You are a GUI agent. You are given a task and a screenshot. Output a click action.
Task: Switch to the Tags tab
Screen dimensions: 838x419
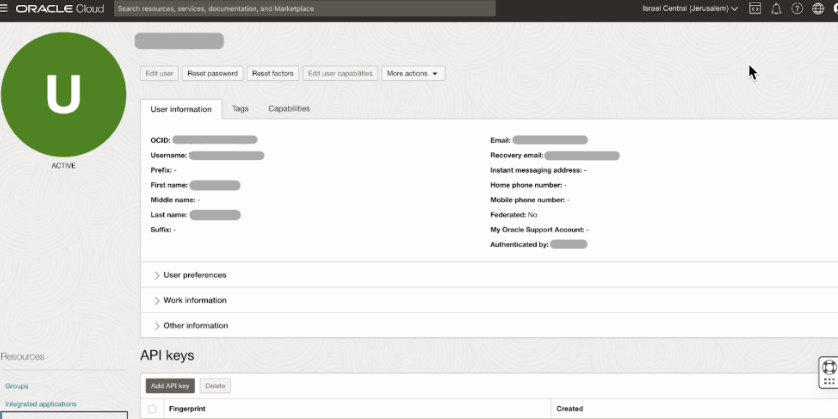[x=240, y=108]
